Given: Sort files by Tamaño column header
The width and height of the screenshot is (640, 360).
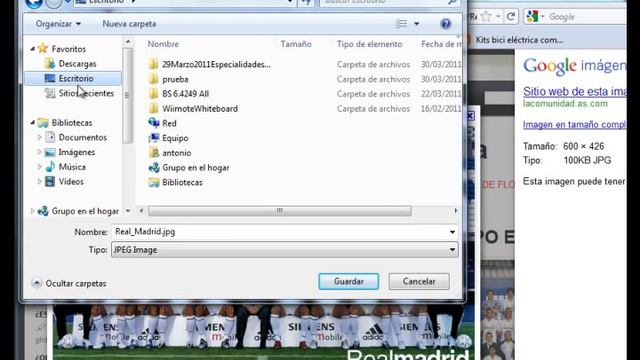Looking at the screenshot, I should (x=296, y=44).
